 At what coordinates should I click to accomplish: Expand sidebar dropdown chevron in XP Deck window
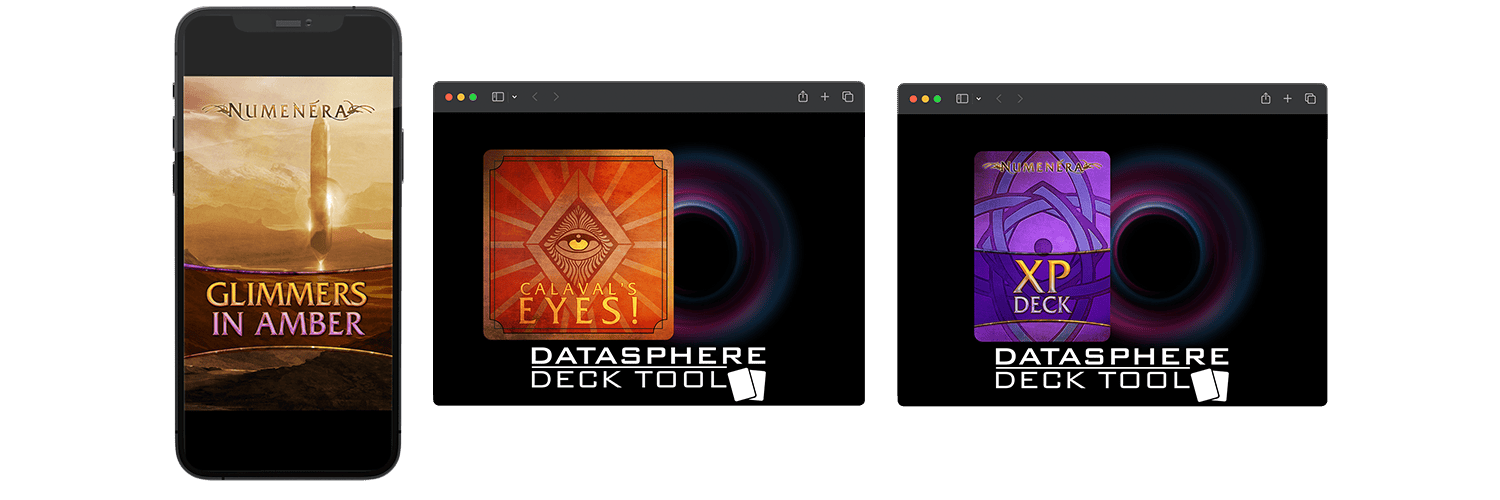978,98
